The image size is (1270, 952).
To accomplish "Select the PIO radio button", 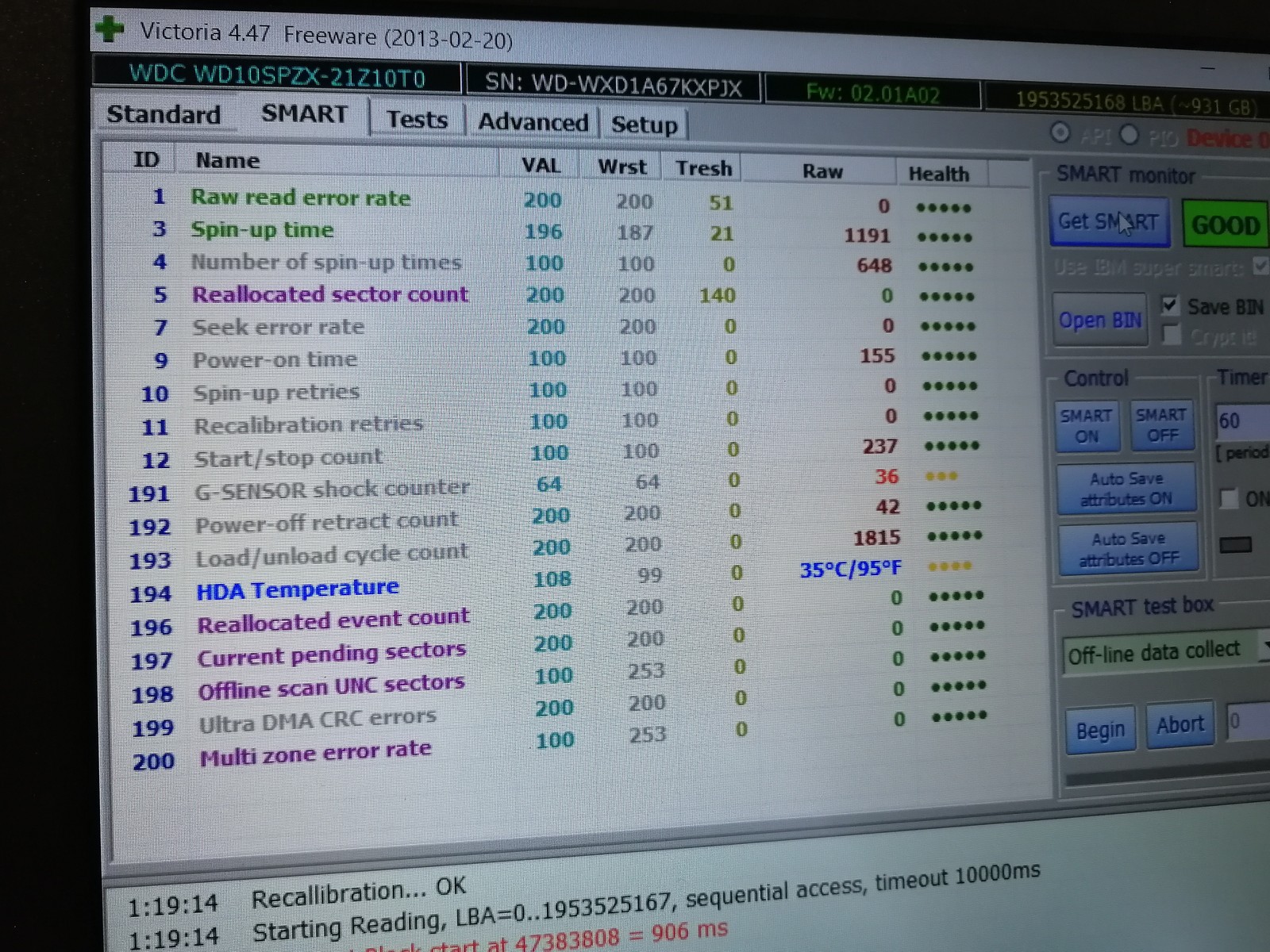I will pos(1129,135).
